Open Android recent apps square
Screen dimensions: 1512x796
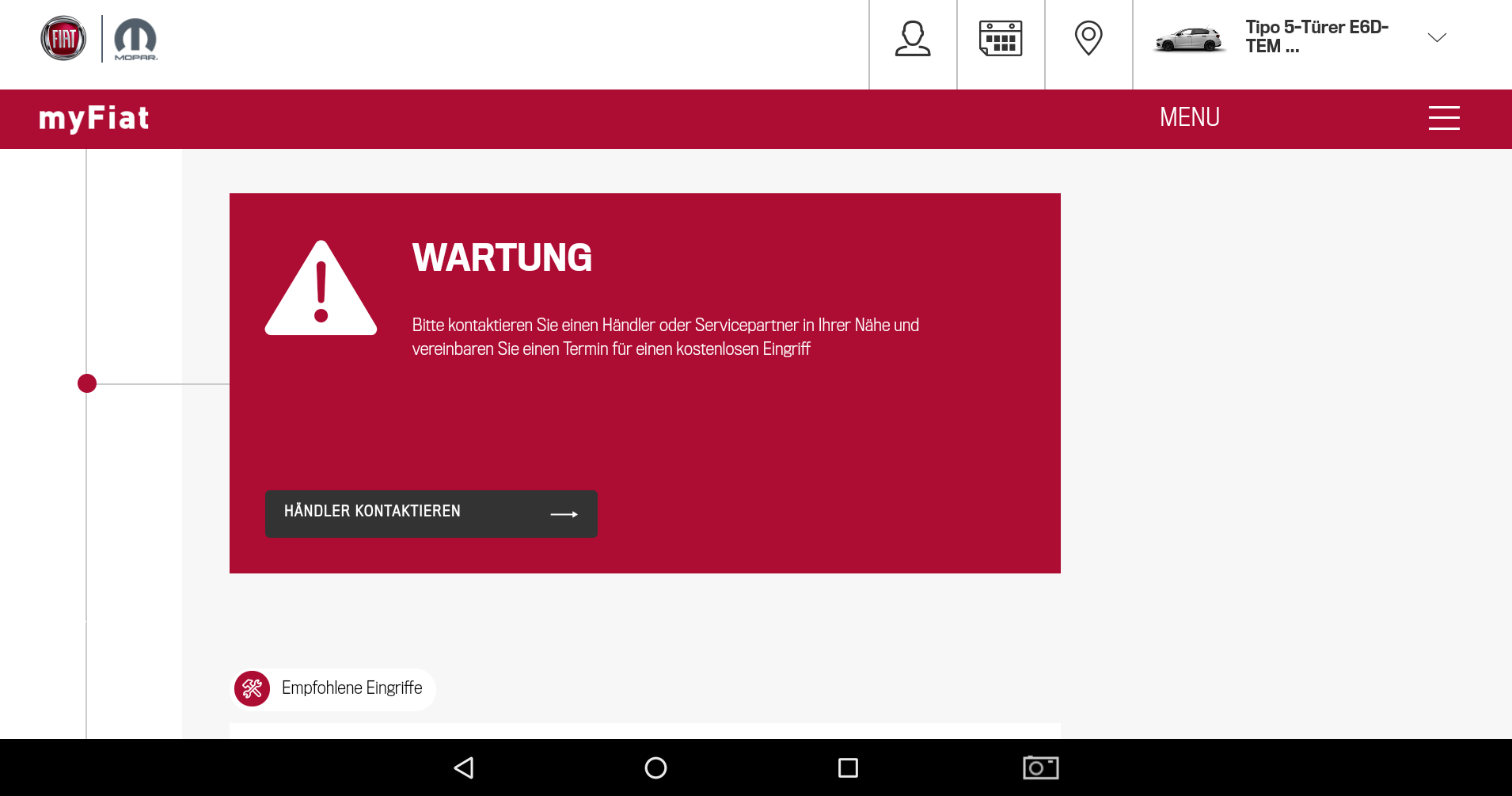click(848, 767)
